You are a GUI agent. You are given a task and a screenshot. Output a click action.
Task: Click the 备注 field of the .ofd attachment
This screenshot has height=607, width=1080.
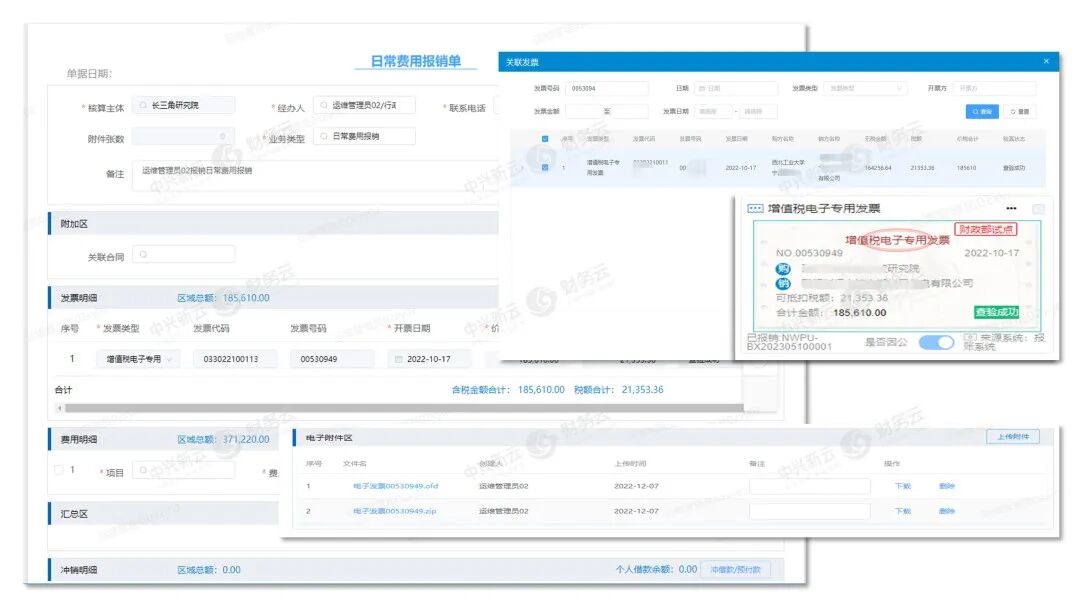[809, 486]
